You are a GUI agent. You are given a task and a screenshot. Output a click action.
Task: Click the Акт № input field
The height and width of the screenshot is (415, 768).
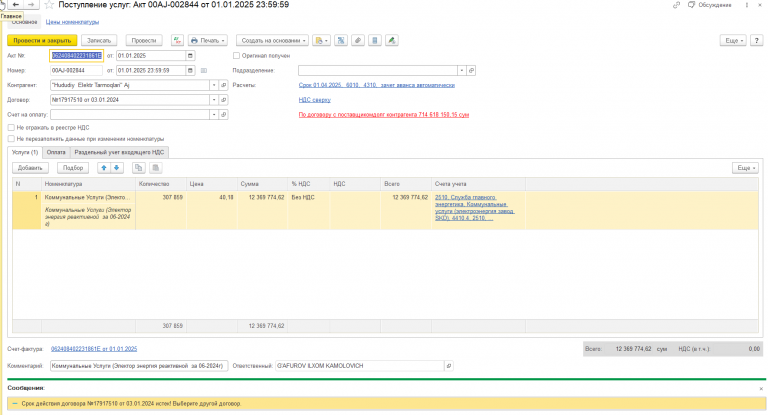click(x=76, y=56)
